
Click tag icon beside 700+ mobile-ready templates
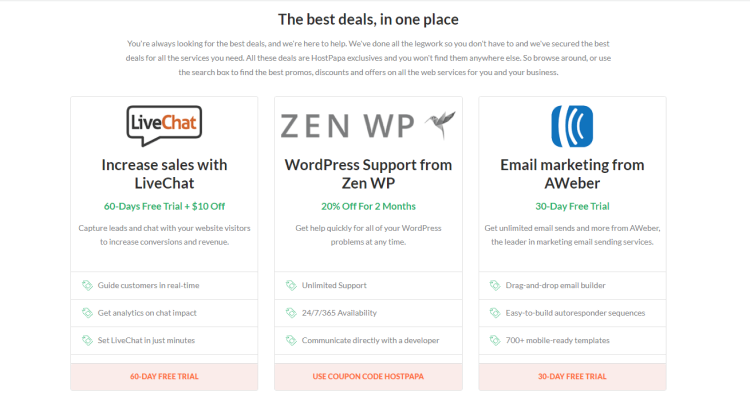pos(495,341)
